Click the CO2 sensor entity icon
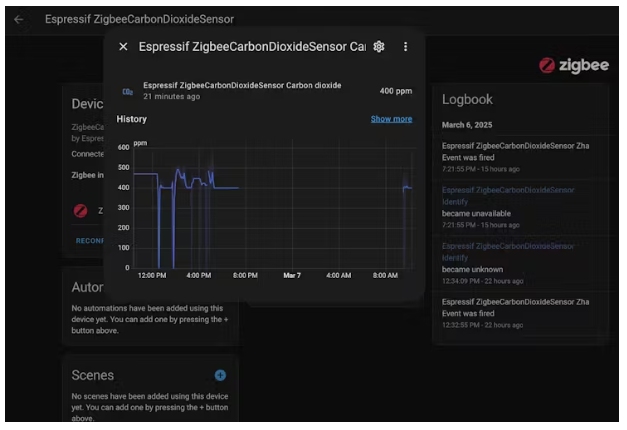 [127, 91]
